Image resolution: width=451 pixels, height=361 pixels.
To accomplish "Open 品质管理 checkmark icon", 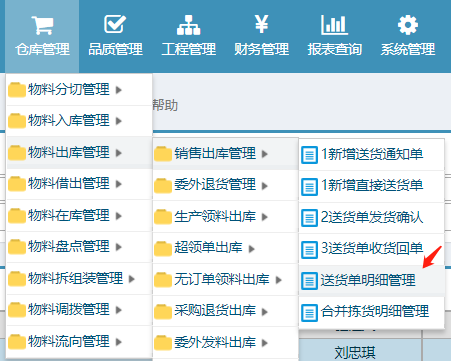I will coord(115,24).
